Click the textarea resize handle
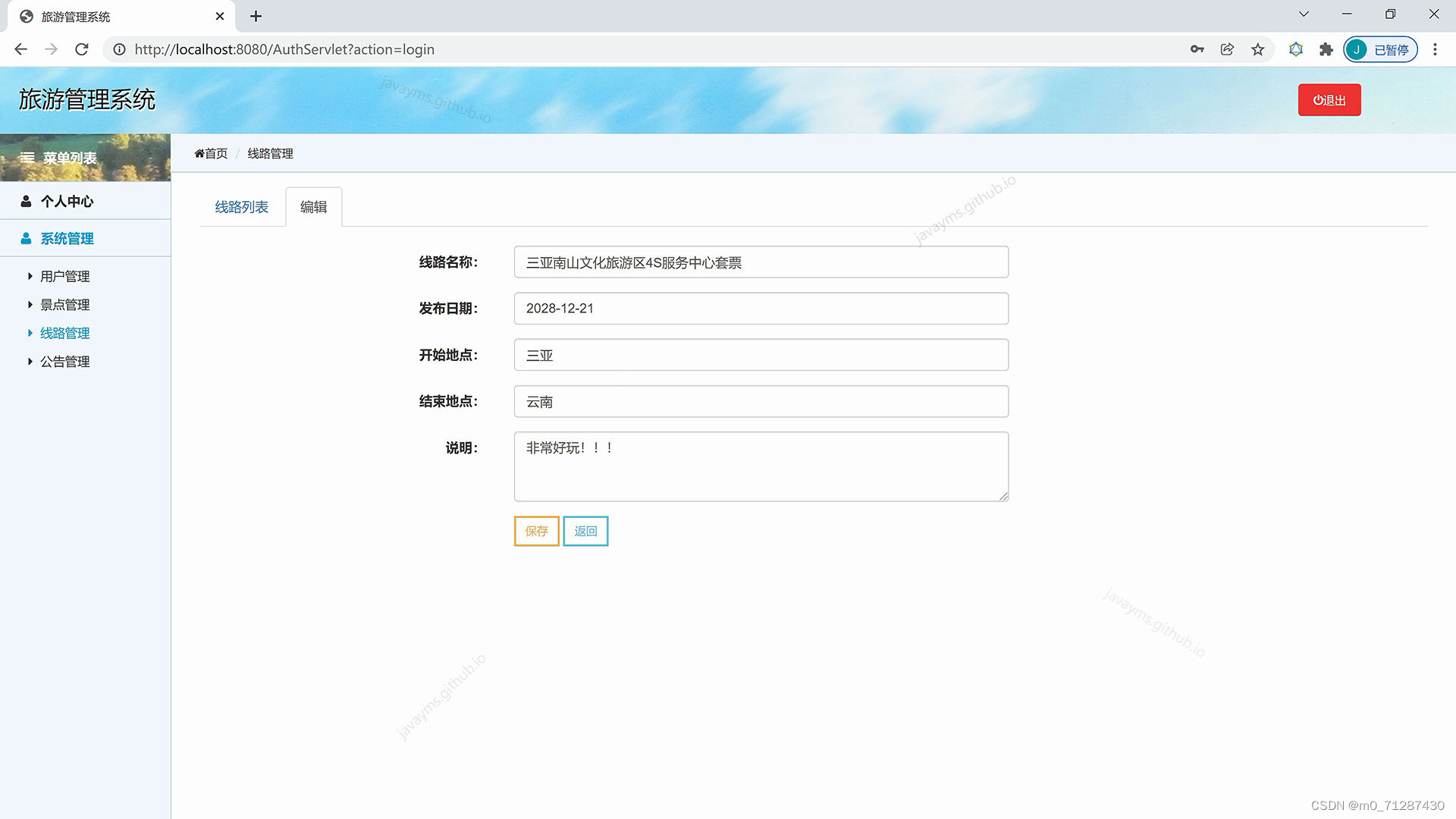 point(1003,496)
